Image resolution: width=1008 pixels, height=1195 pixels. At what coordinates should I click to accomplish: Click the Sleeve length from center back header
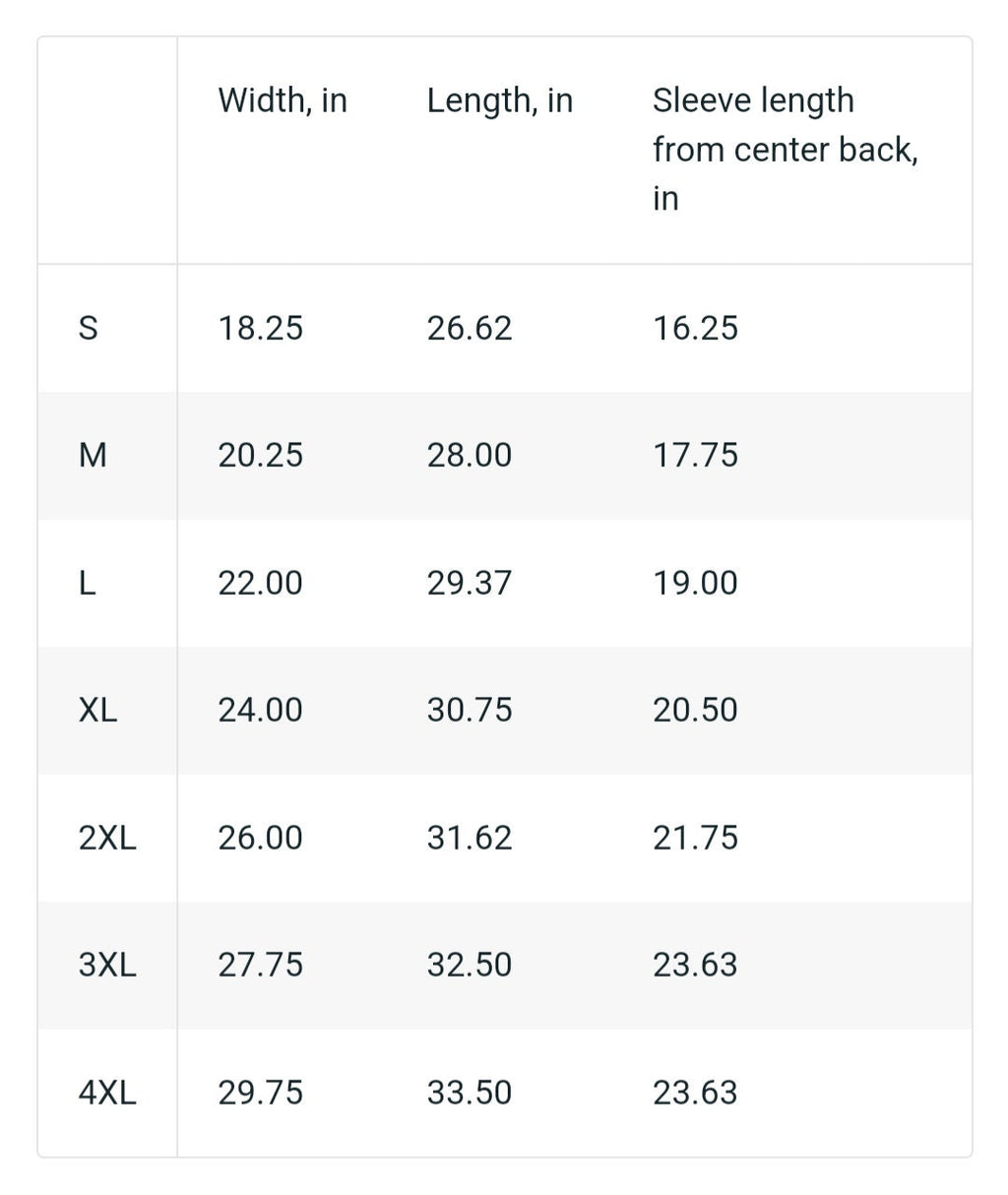(x=786, y=150)
